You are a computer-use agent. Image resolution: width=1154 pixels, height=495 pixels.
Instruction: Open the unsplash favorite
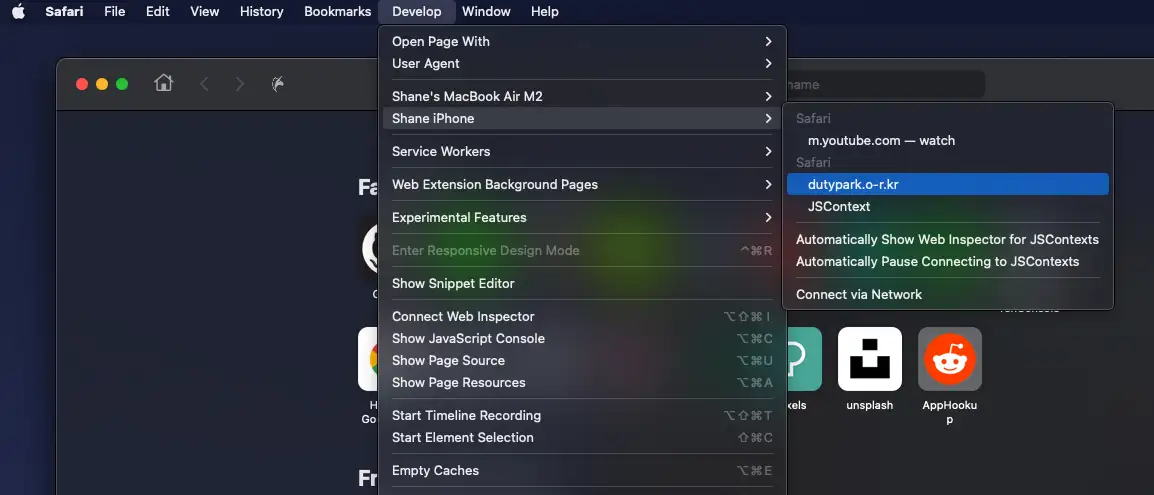tap(870, 359)
